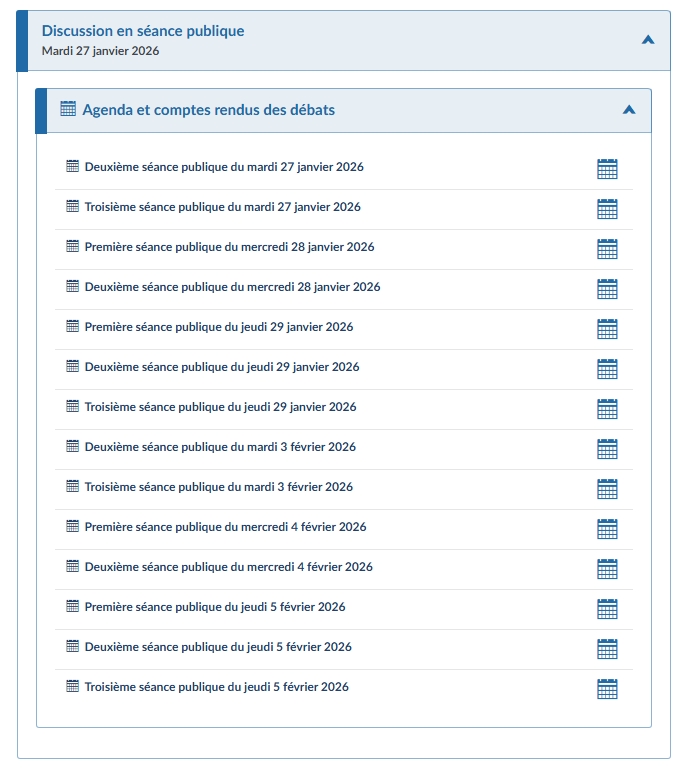681x769 pixels.
Task: Click calendar icon for Troisième séance 27 janvier
Action: (x=607, y=209)
